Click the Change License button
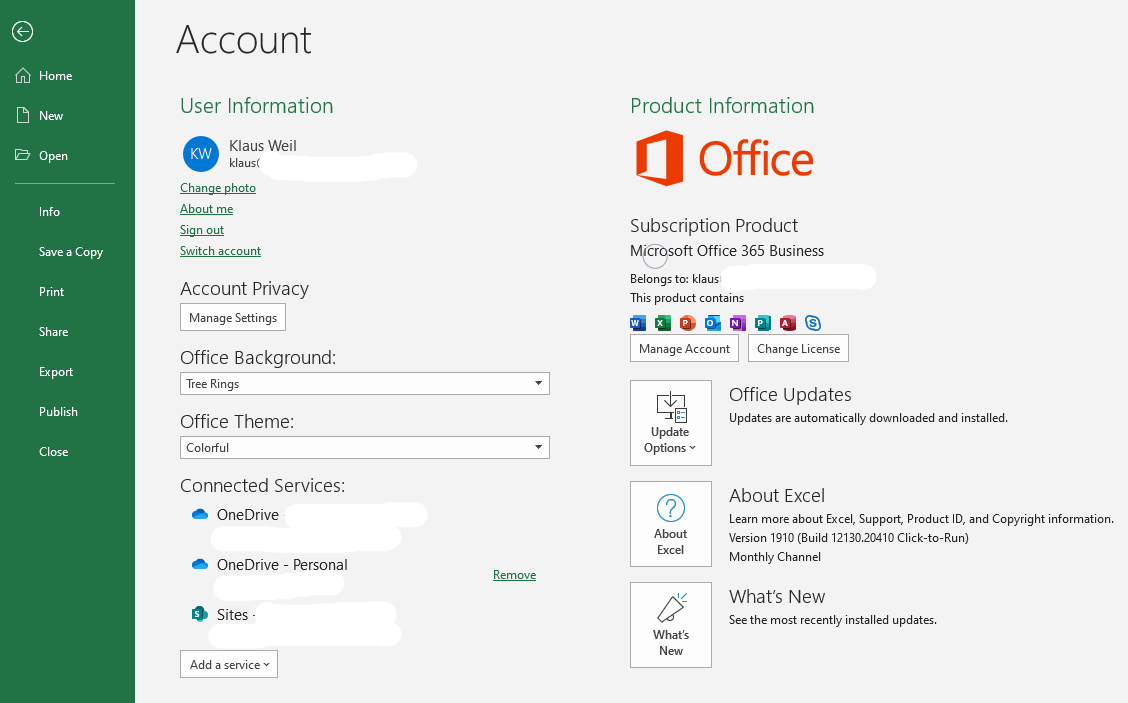 pyautogui.click(x=799, y=348)
